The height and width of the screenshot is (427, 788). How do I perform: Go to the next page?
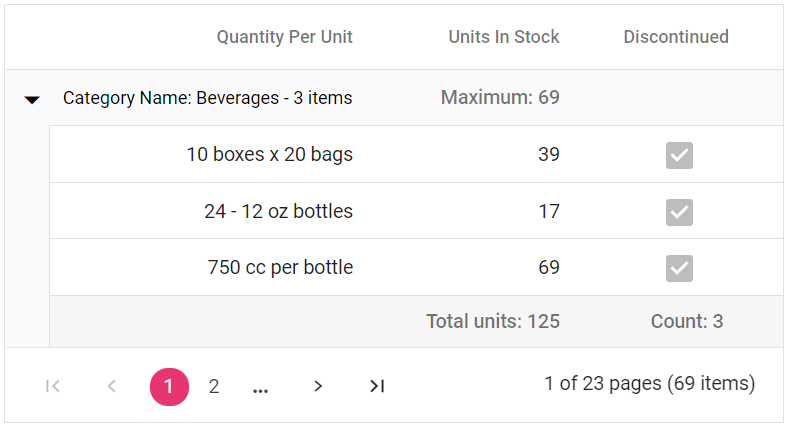pyautogui.click(x=318, y=386)
